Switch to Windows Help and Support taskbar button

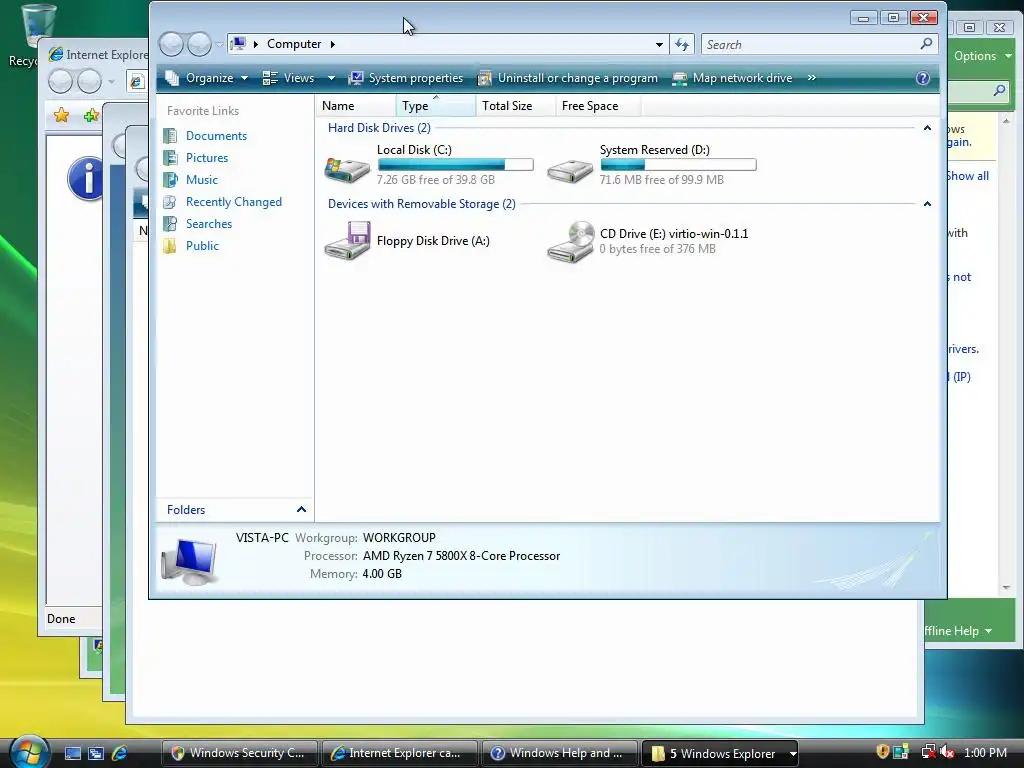559,753
